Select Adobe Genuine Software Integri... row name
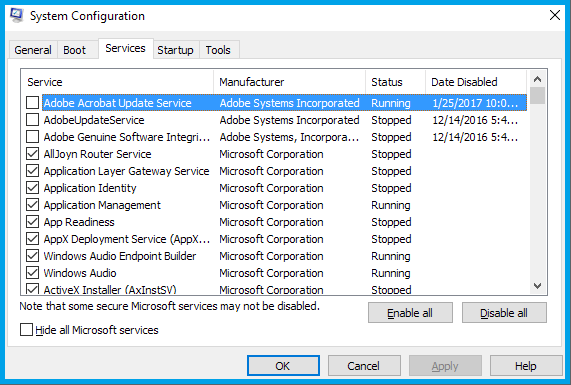The image size is (571, 385). coord(127,137)
